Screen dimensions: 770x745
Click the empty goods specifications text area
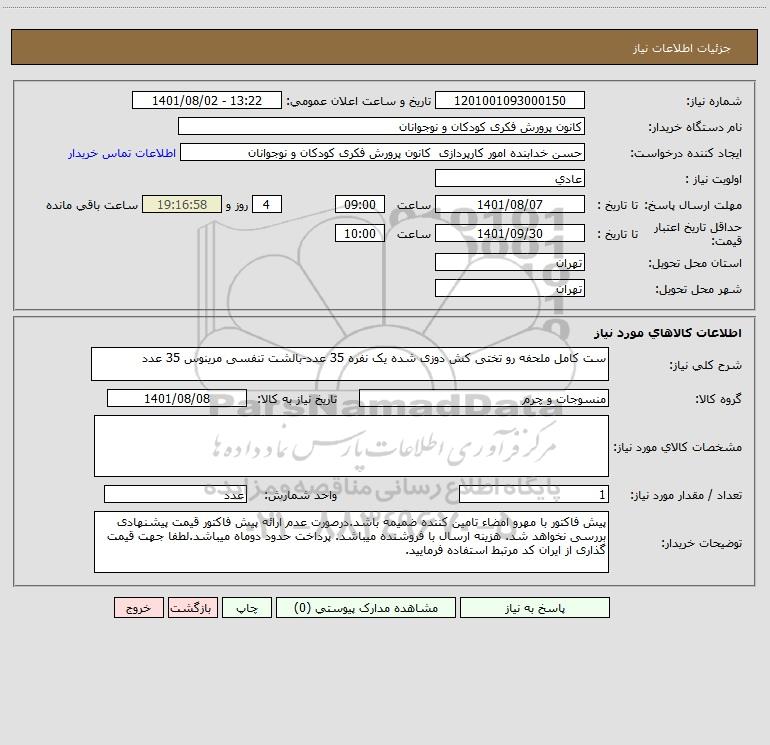351,446
